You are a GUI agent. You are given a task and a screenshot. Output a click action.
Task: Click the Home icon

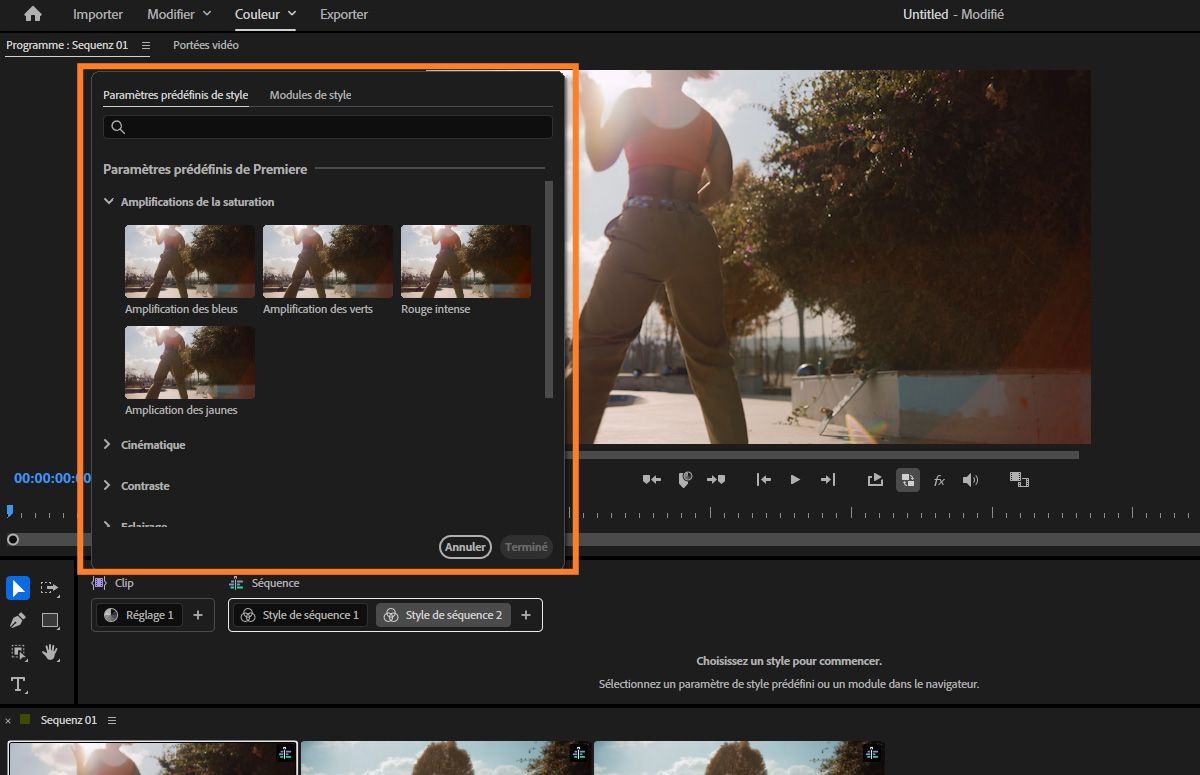click(x=33, y=14)
